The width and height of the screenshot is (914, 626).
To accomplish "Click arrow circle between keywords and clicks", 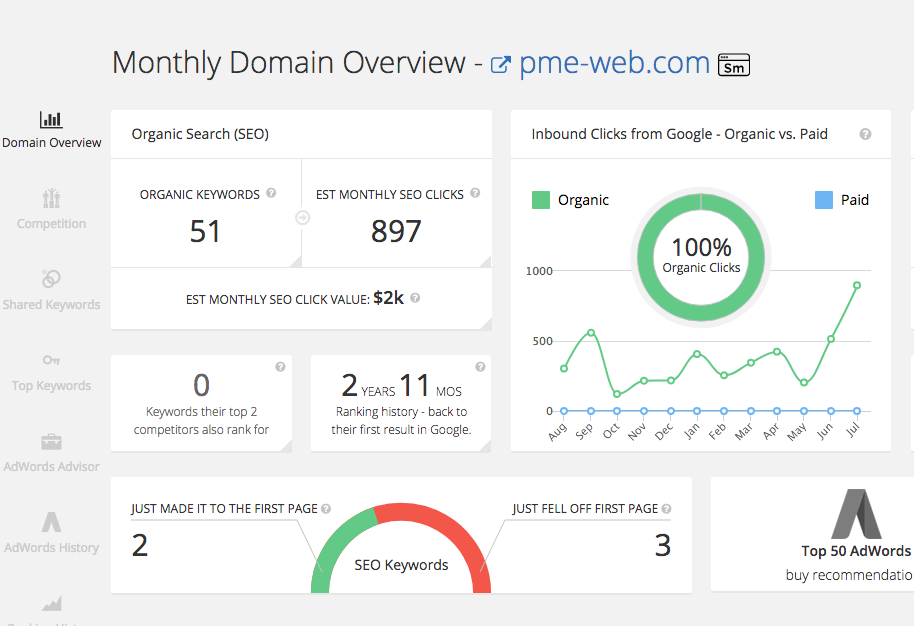I will coord(302,217).
